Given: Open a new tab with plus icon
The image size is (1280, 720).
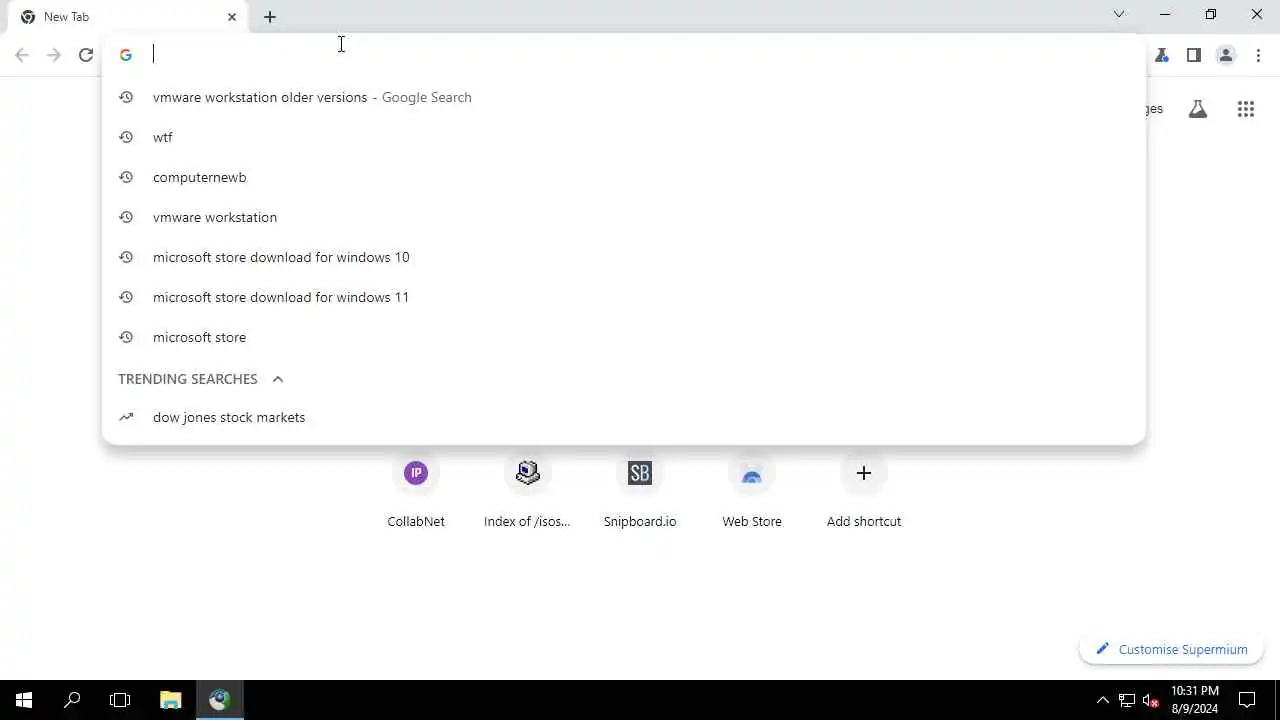Looking at the screenshot, I should pyautogui.click(x=270, y=17).
